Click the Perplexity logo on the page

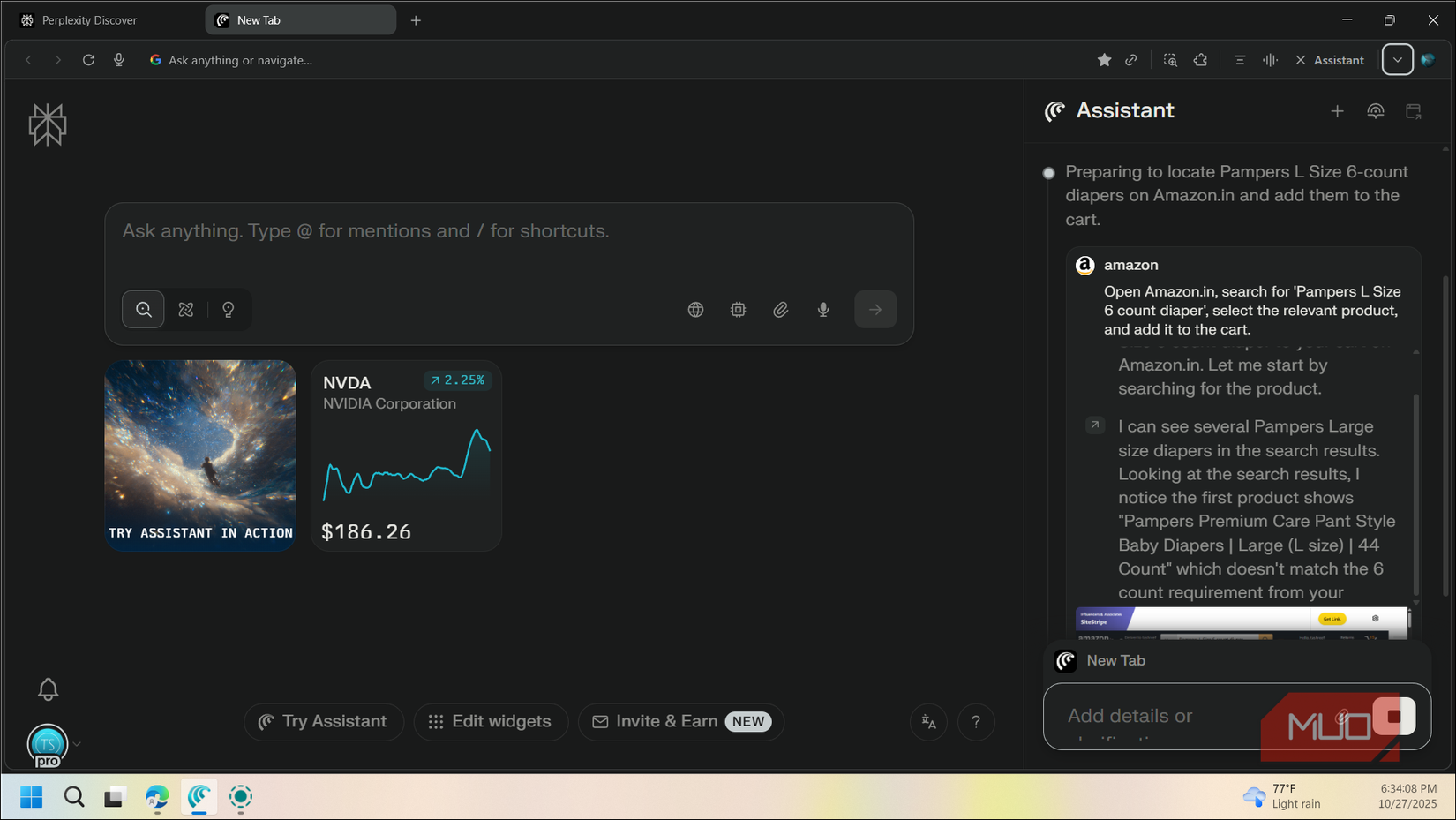48,124
